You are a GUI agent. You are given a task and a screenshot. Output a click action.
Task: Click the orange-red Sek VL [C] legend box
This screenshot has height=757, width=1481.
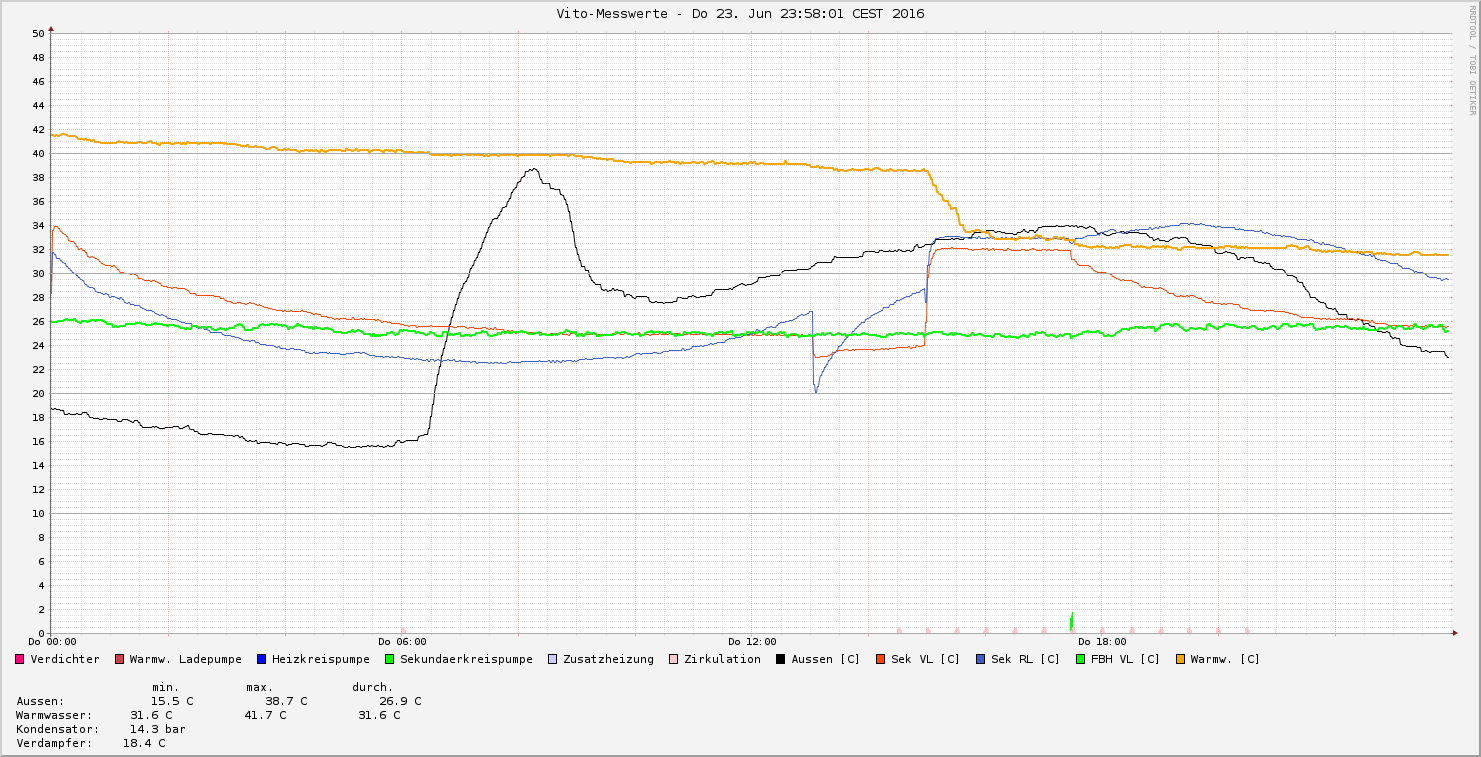881,659
